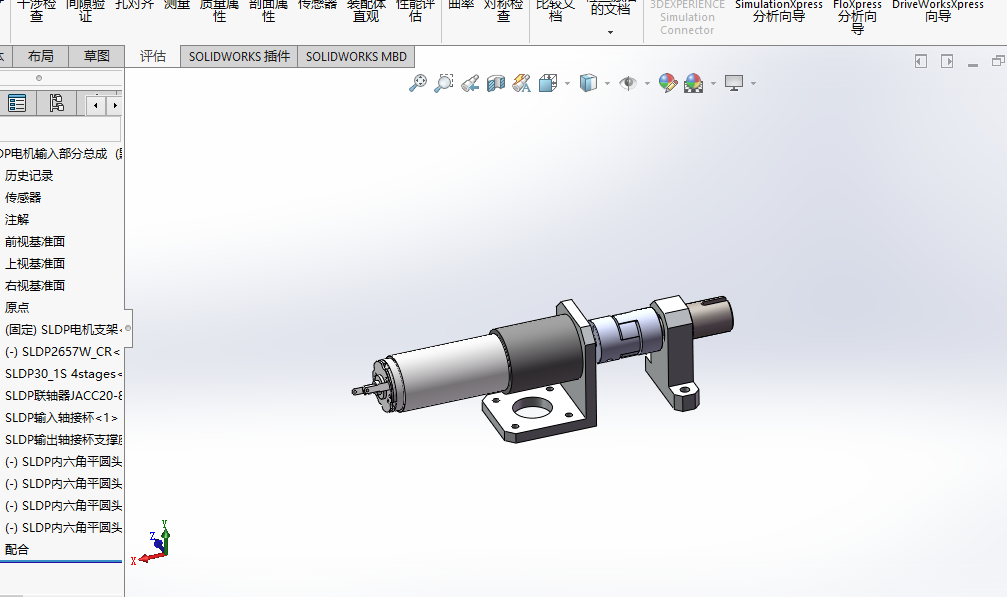
Task: Open the View Settings dropdown arrow
Action: click(x=753, y=83)
